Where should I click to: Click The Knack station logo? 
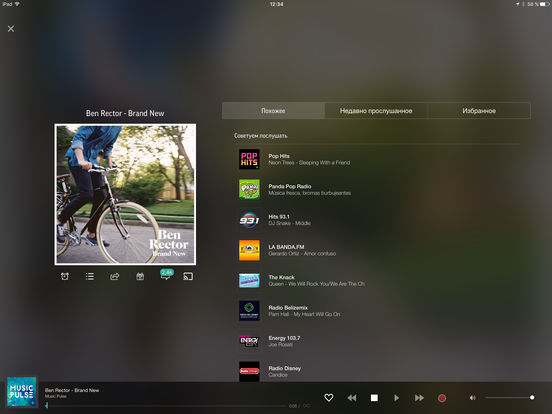[249, 281]
